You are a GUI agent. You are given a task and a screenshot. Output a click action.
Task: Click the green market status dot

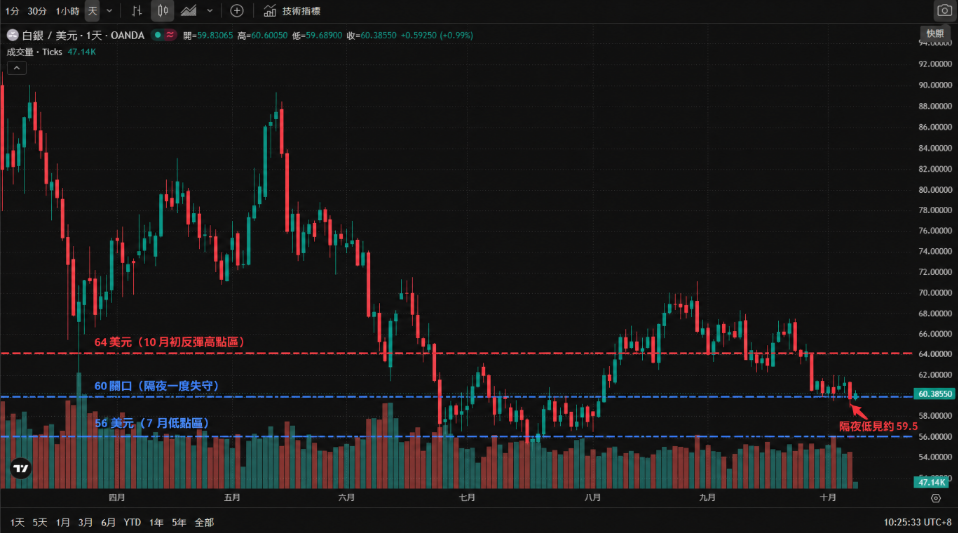(x=158, y=35)
